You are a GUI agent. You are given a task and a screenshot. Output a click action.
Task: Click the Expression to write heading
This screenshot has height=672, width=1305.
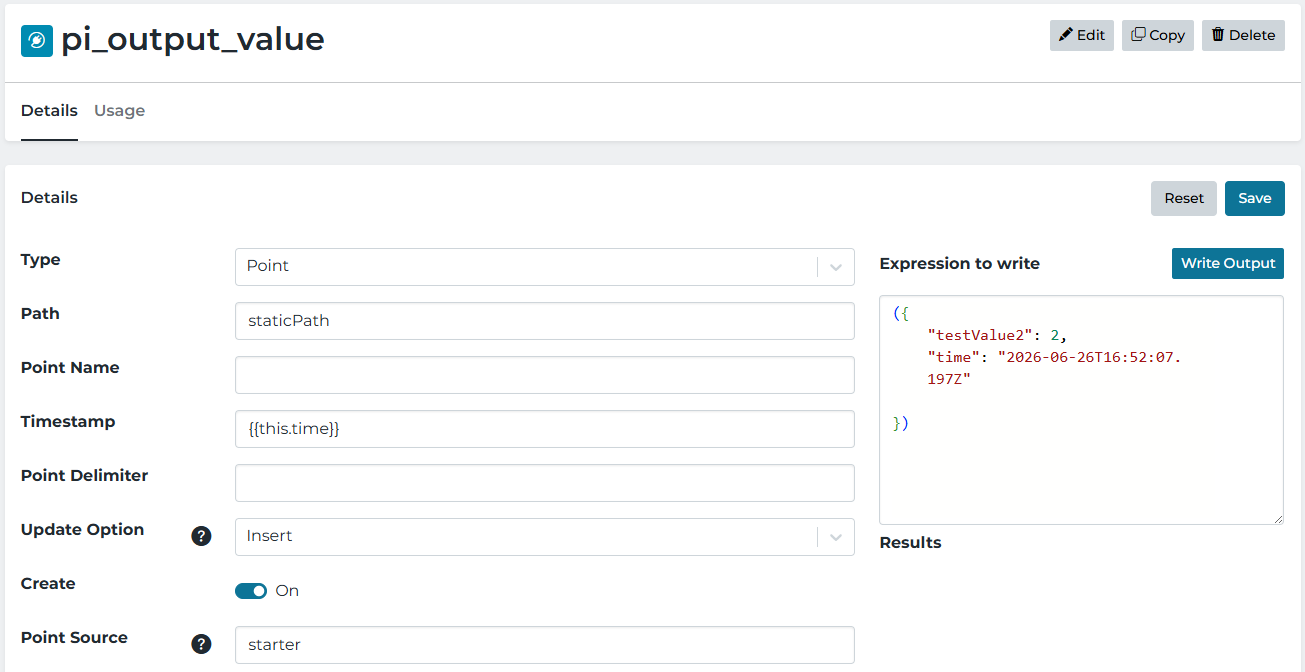(960, 264)
